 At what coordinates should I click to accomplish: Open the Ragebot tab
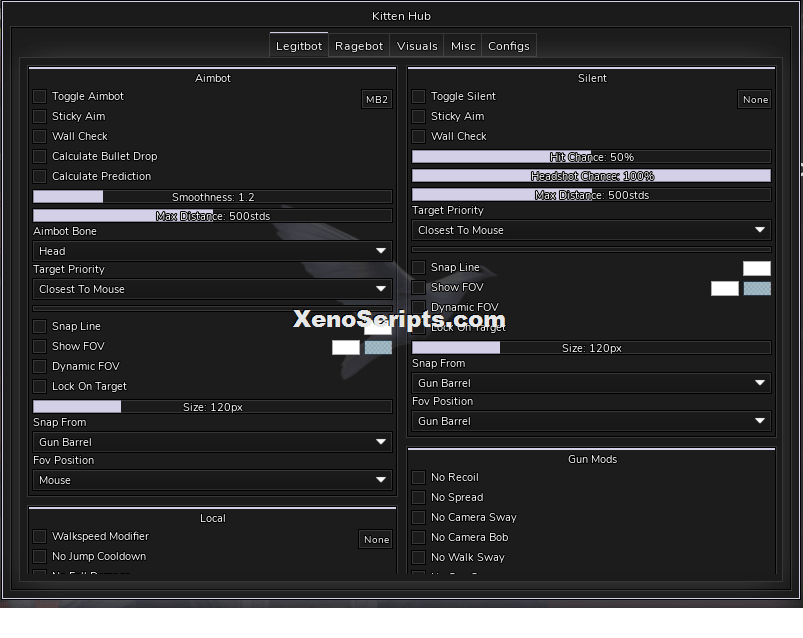(x=359, y=46)
